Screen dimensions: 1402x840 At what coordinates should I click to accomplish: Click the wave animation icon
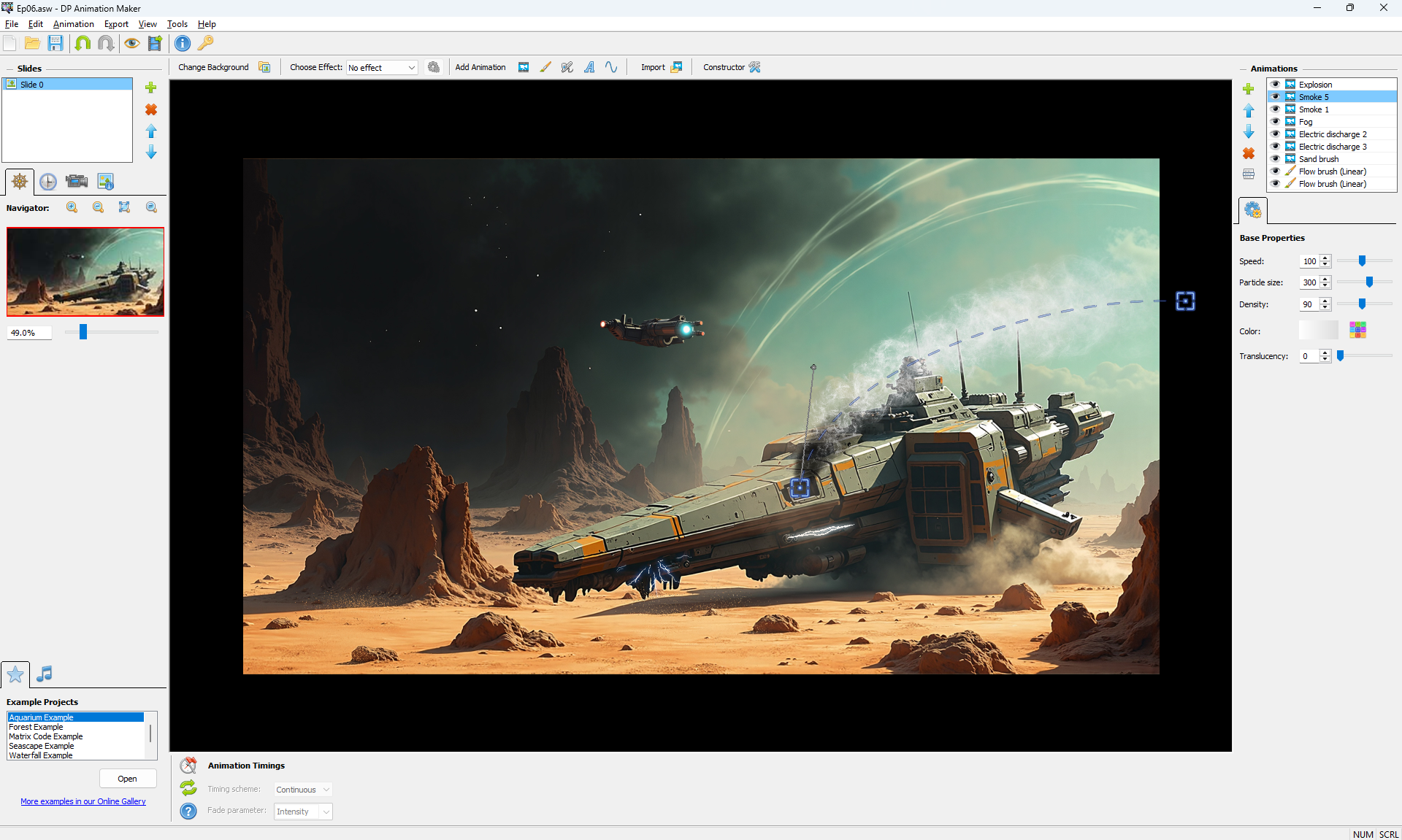[x=611, y=67]
